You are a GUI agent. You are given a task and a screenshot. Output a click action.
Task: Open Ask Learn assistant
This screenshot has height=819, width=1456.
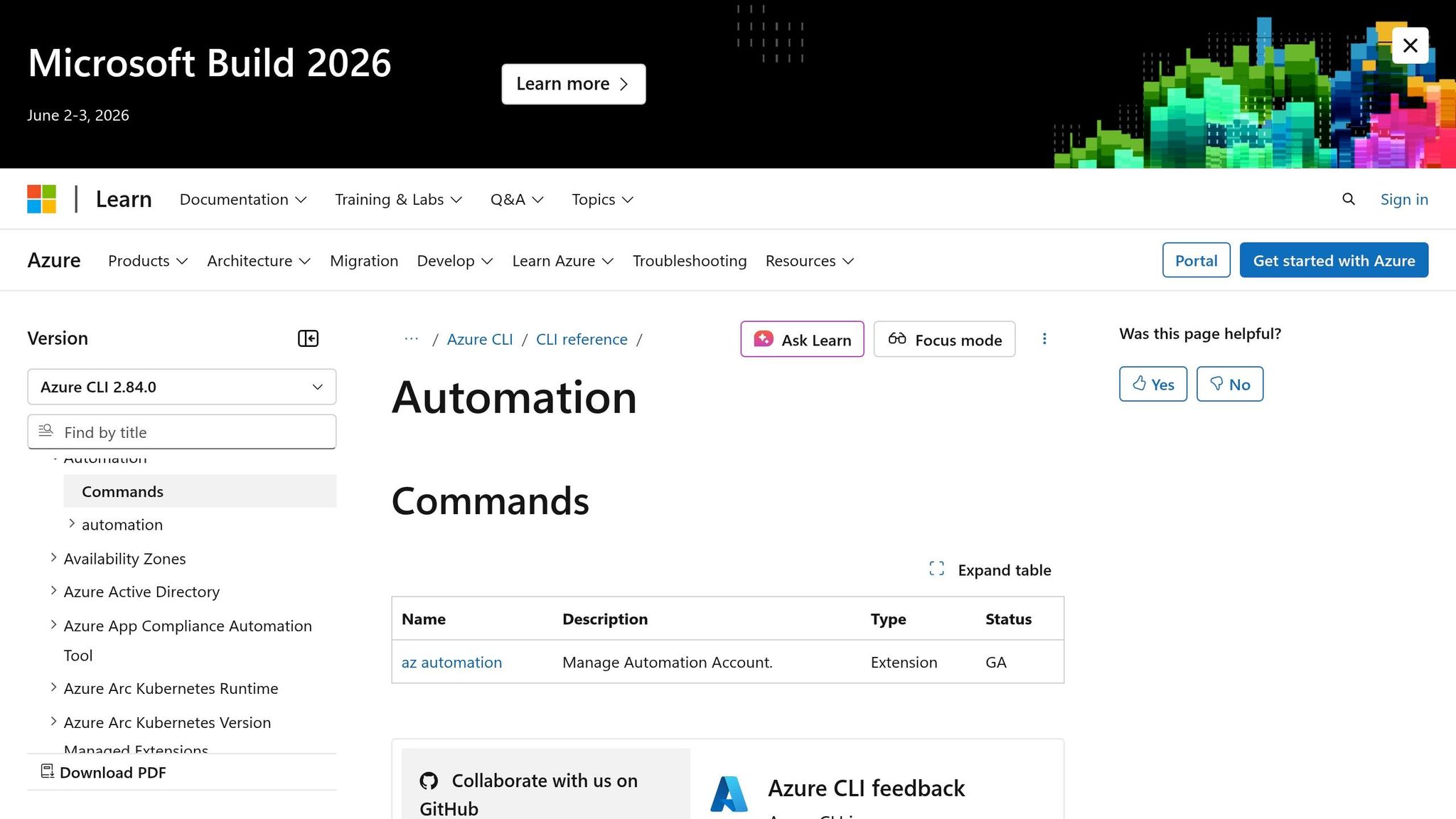pos(802,339)
